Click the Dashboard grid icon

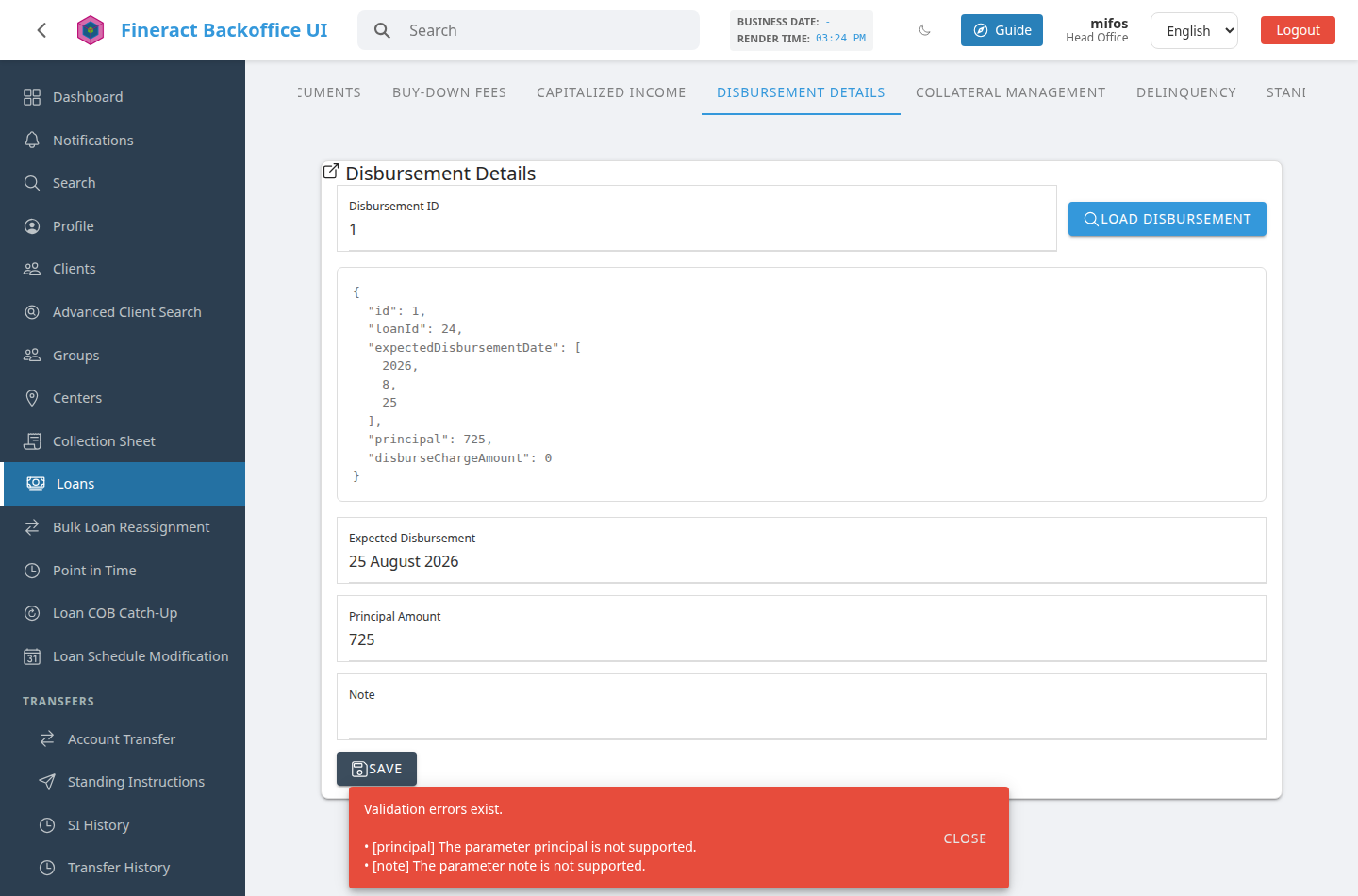click(32, 97)
